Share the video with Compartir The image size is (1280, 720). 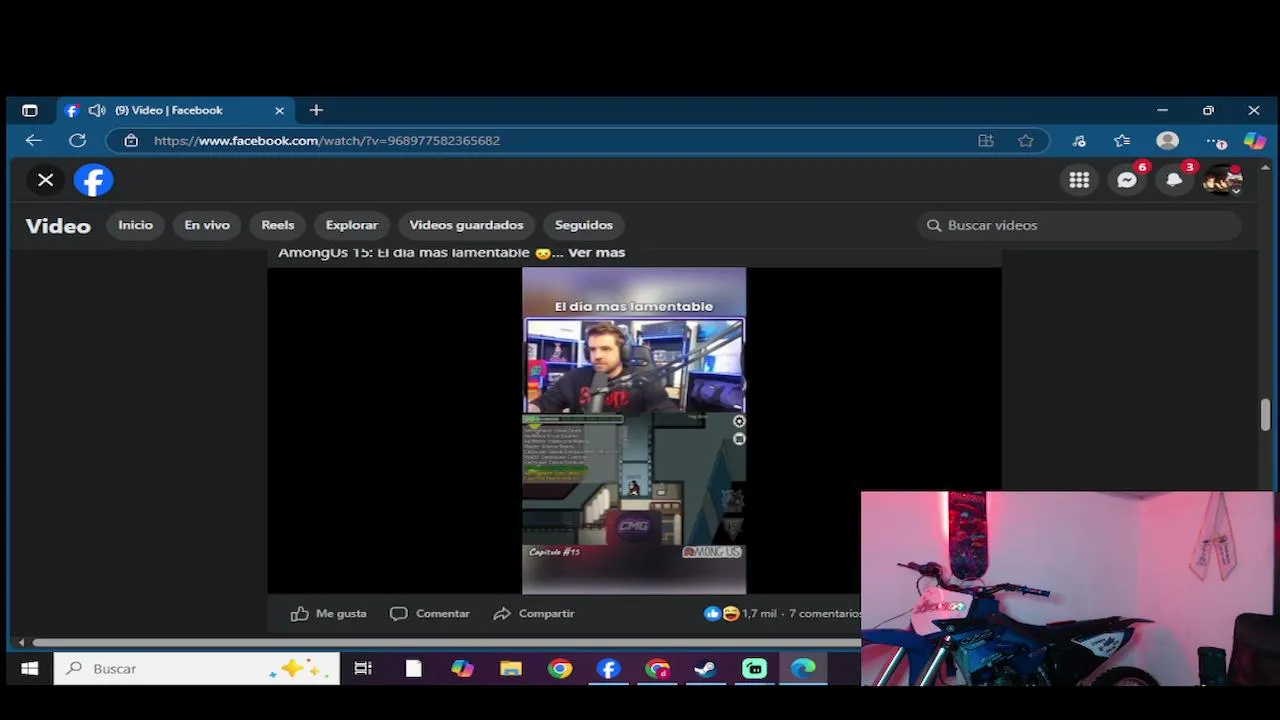[534, 613]
